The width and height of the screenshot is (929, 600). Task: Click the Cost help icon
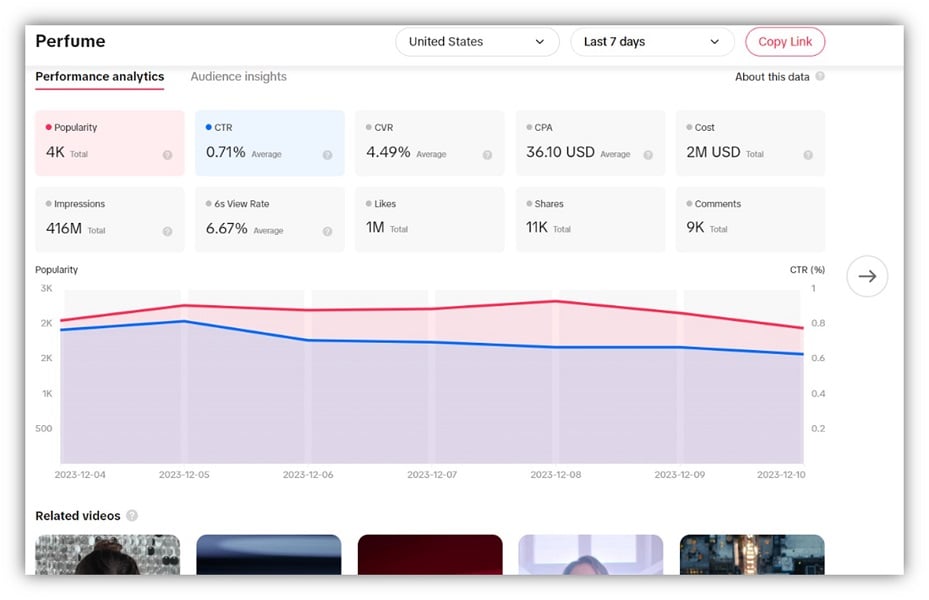(809, 156)
